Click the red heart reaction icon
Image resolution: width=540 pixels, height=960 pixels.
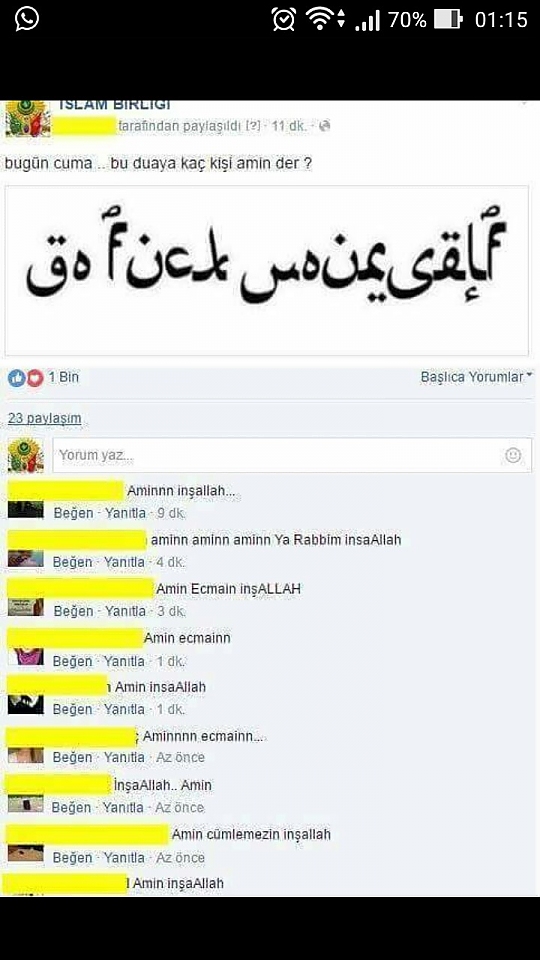[x=34, y=378]
